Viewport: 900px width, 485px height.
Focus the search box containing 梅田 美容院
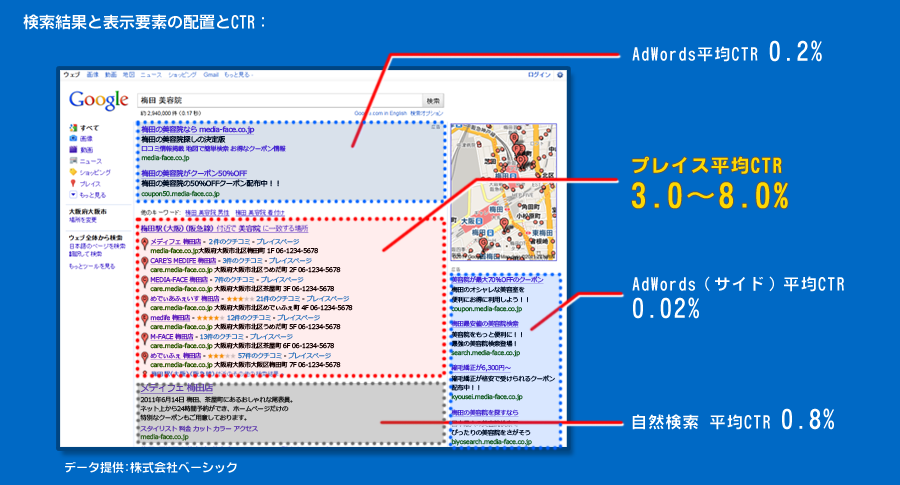(280, 100)
